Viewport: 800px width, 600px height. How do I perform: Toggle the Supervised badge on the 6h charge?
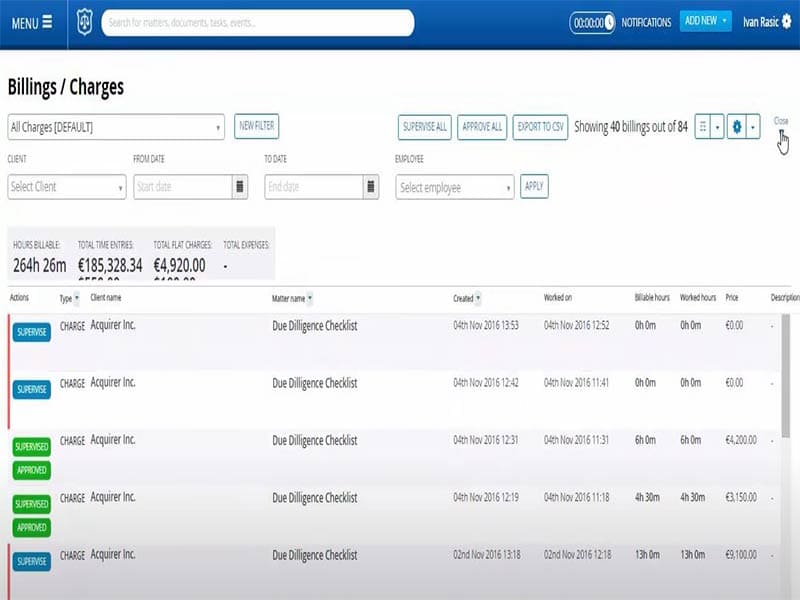(32, 447)
